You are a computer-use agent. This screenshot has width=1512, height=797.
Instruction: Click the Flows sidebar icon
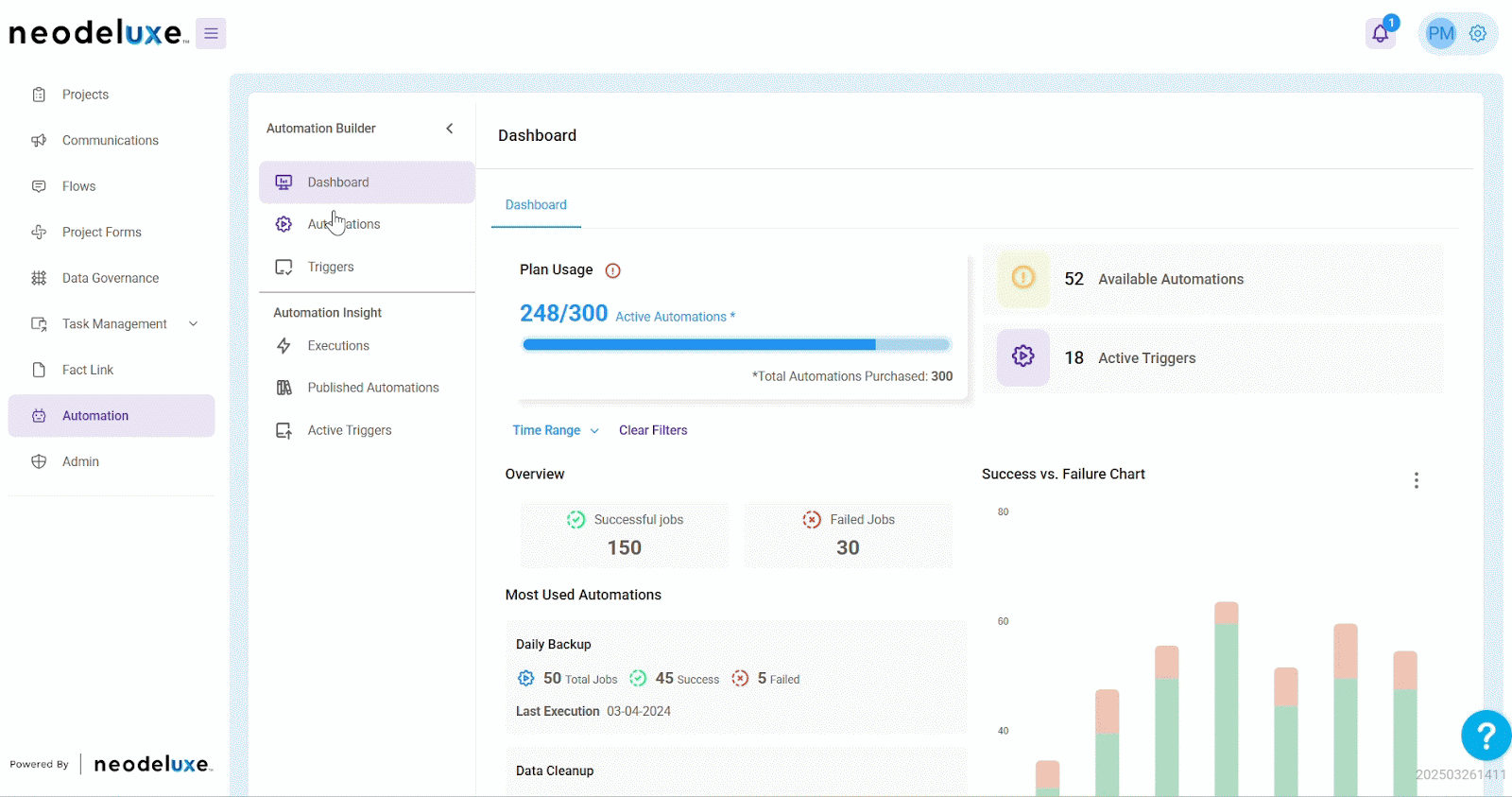39,186
